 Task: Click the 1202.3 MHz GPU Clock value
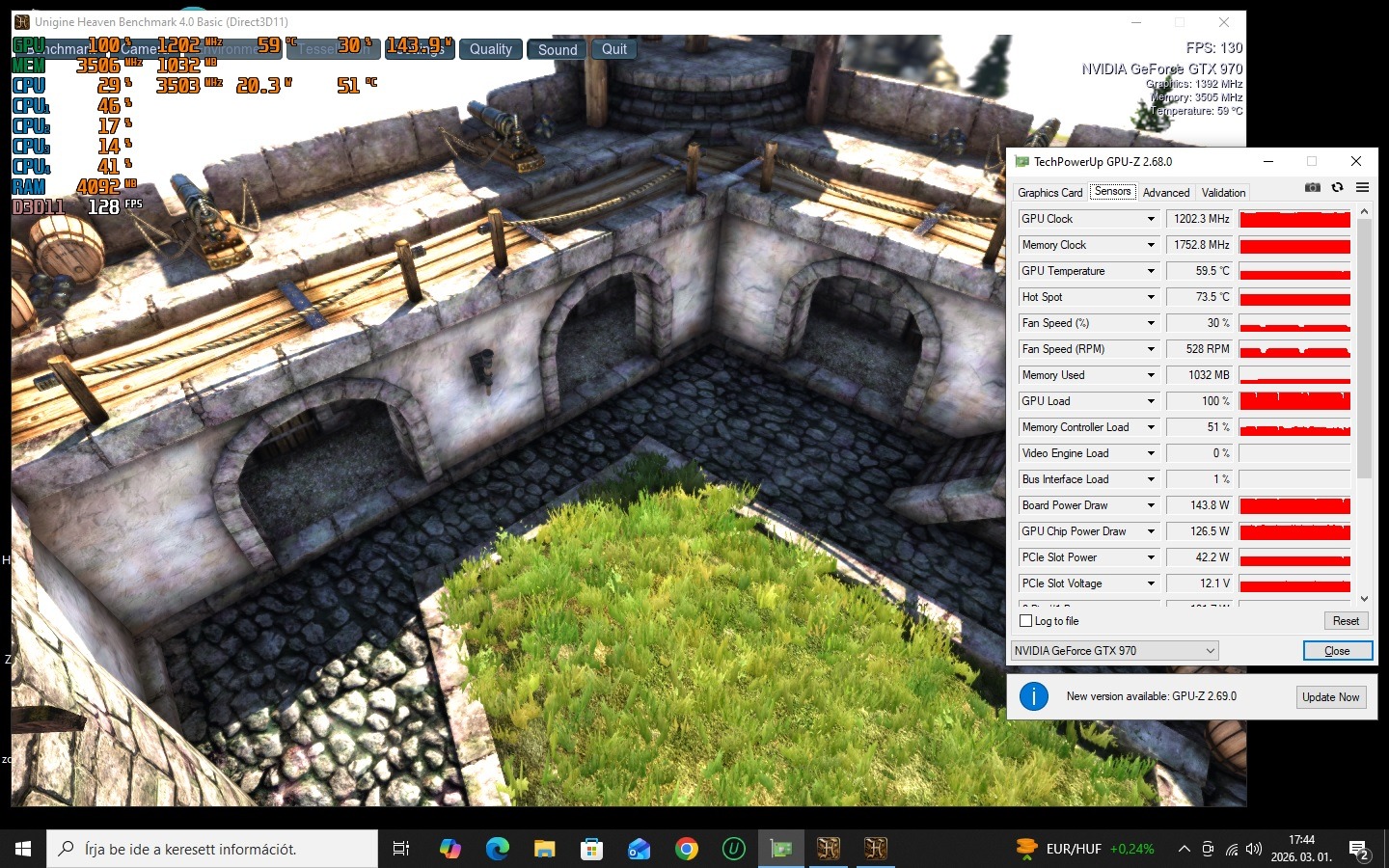(1201, 219)
